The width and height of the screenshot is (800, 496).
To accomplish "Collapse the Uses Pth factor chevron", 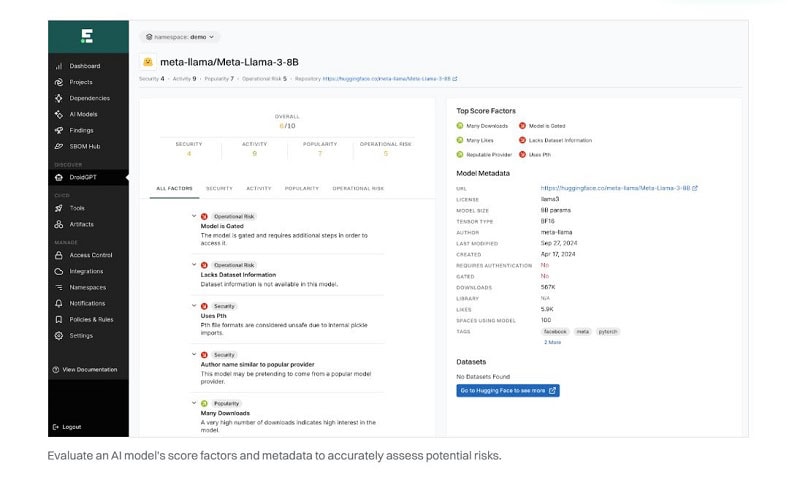I will click(194, 306).
